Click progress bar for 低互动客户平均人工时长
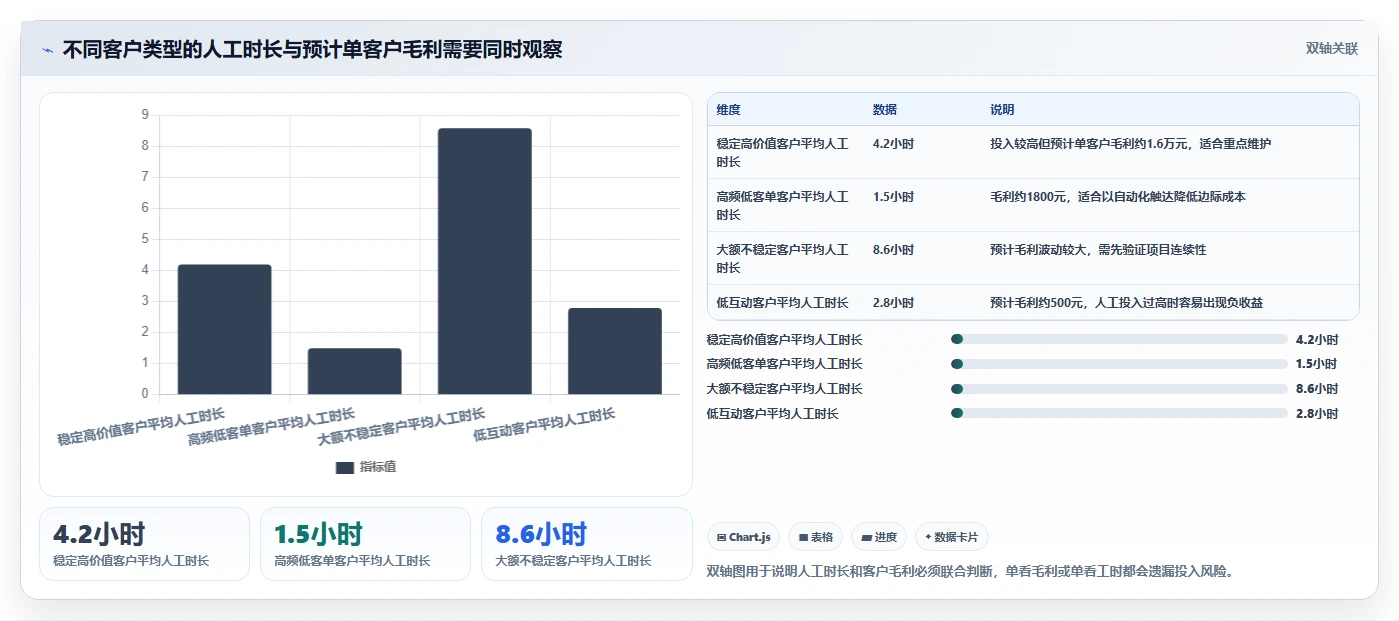Image resolution: width=1399 pixels, height=621 pixels. click(x=1120, y=413)
